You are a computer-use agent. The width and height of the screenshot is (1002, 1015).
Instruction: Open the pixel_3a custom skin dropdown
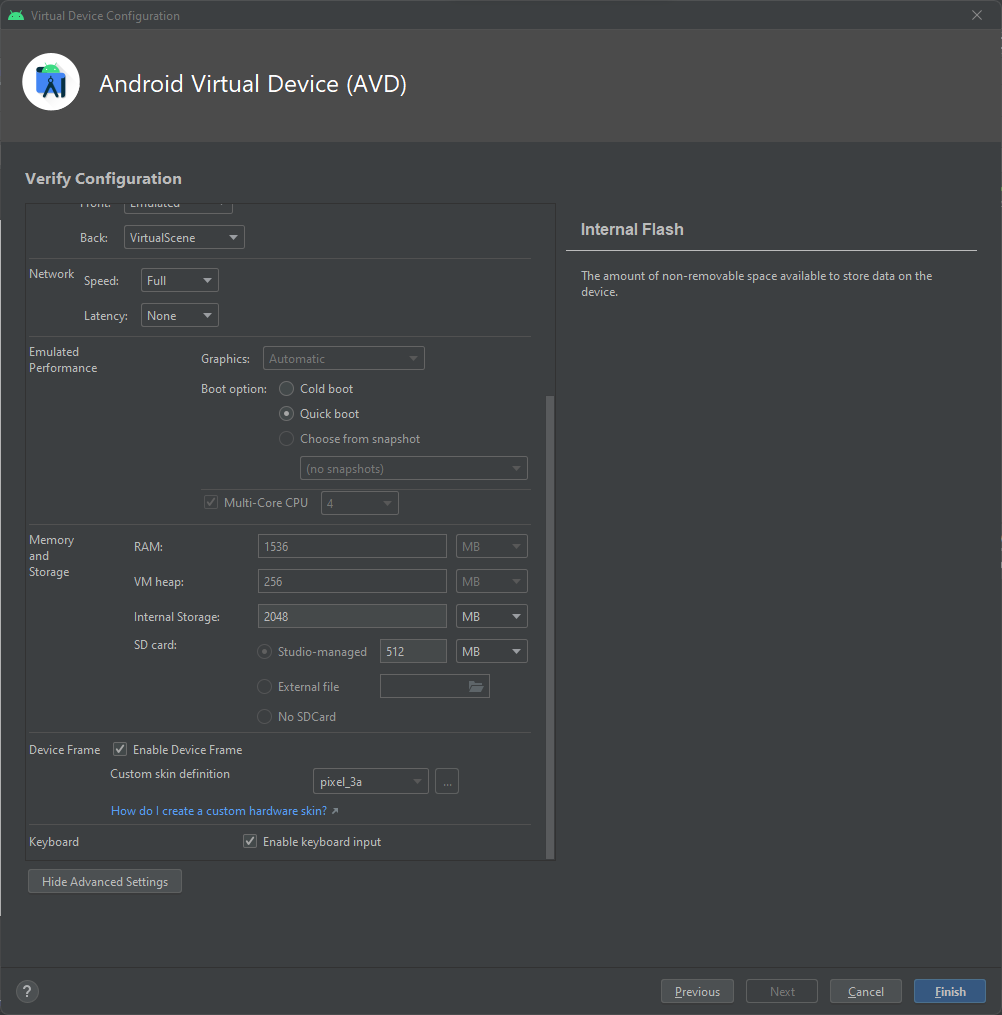click(370, 781)
